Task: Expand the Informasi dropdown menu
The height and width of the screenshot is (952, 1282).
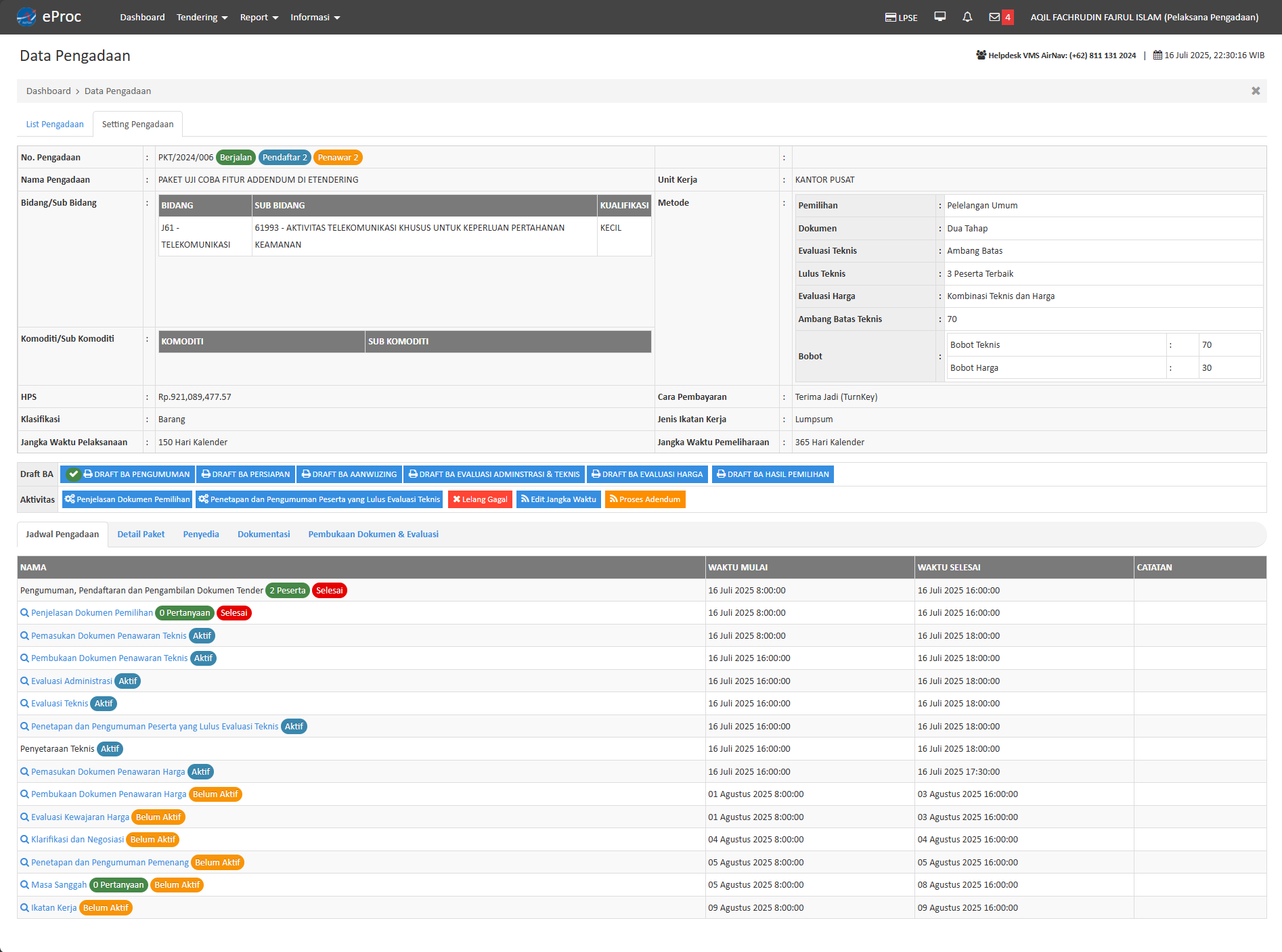Action: [x=315, y=18]
